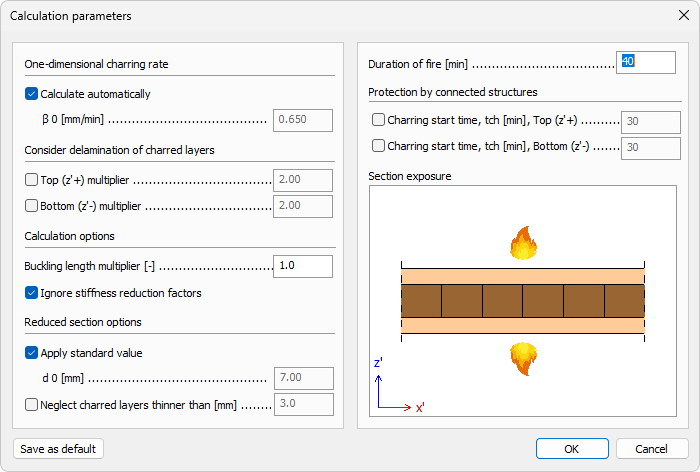This screenshot has width=700, height=472.
Task: Click the Cancel button
Action: pos(652,449)
